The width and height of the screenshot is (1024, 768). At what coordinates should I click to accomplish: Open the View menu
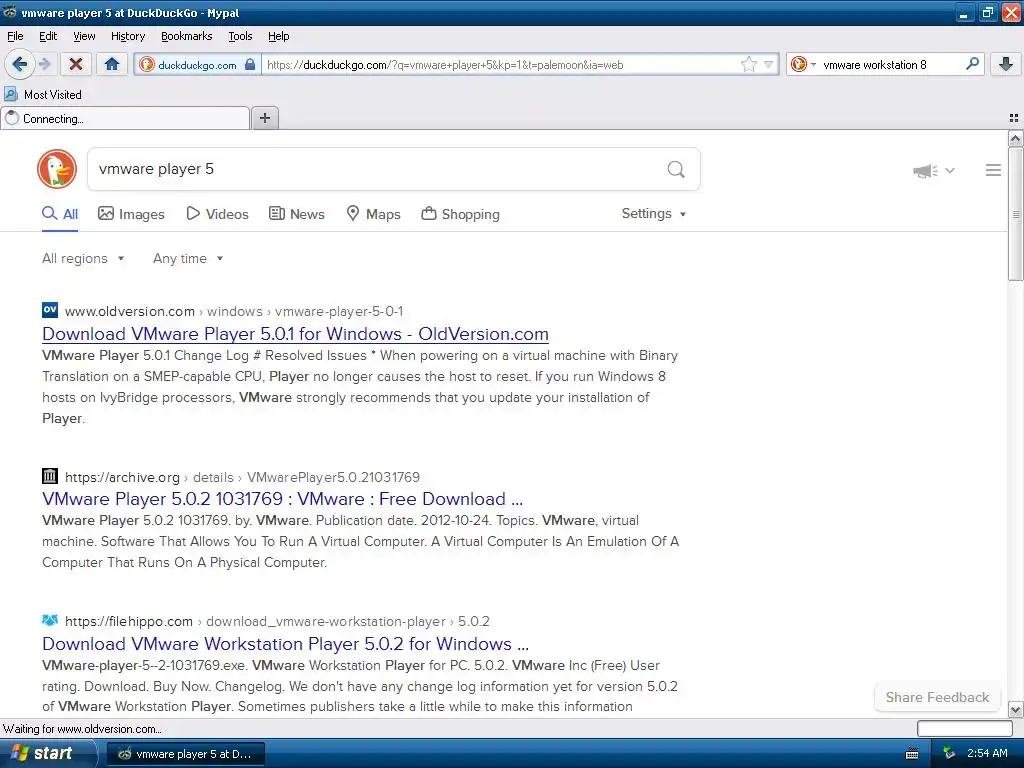click(84, 36)
